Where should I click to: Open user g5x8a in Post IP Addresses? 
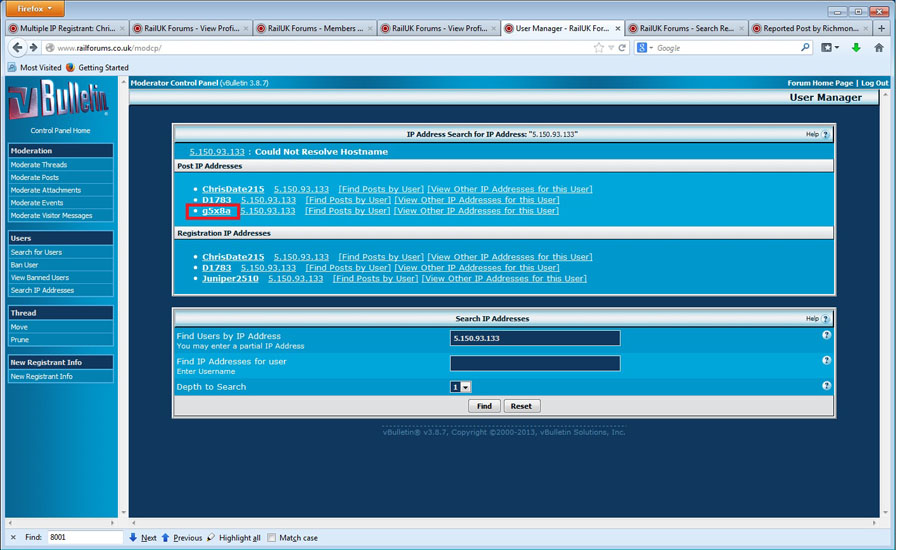click(216, 211)
